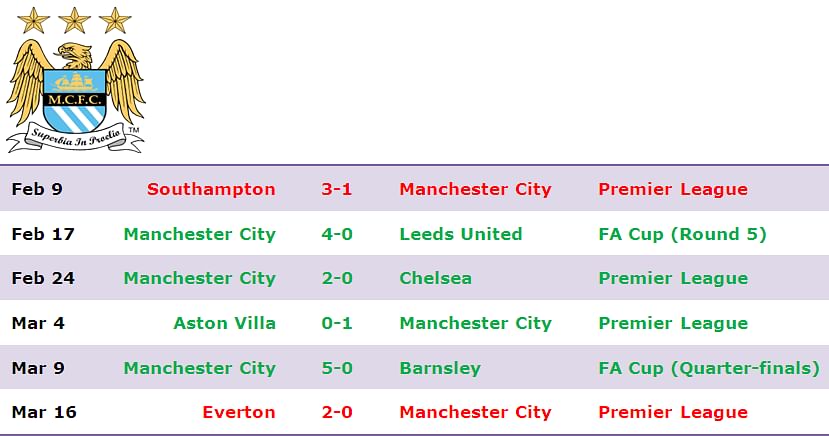Click the middle gold star above crest
Viewport: 829px width, 436px height.
tap(74, 20)
